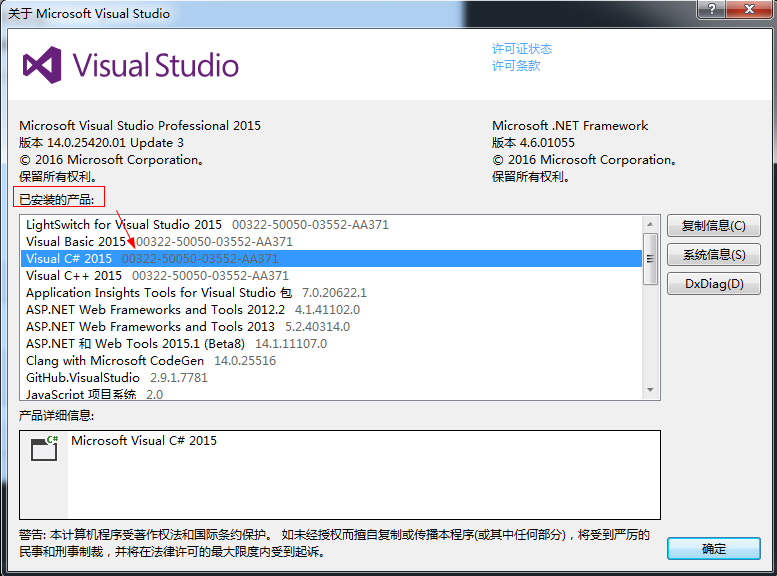
Task: Click the product list scroll down arrow
Action: [650, 390]
